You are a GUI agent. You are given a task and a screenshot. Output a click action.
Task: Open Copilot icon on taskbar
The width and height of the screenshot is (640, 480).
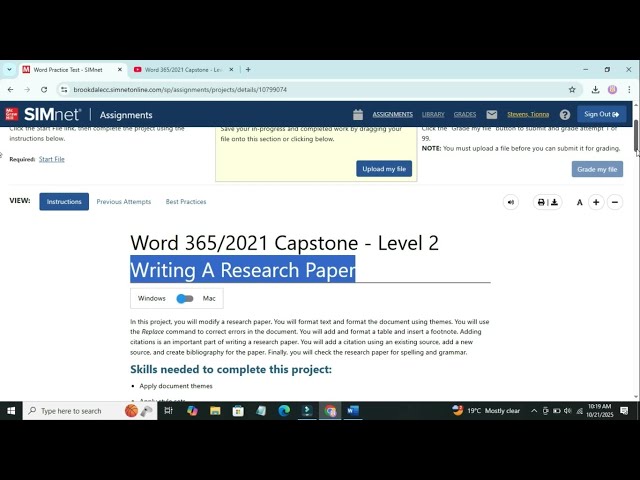pos(192,411)
